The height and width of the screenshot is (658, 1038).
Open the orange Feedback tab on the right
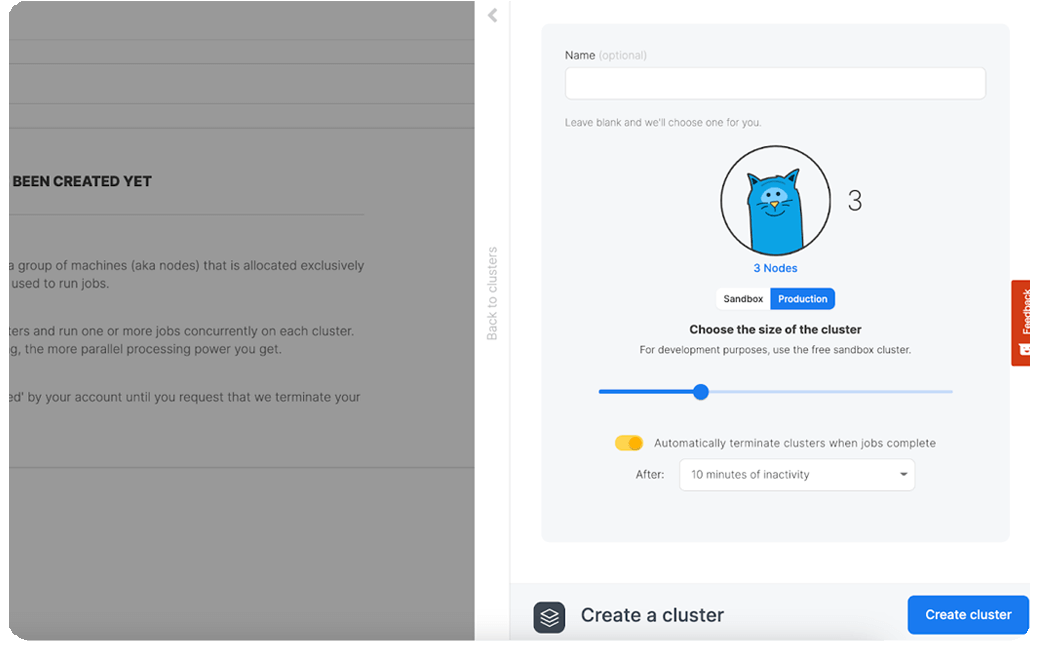(x=1024, y=320)
